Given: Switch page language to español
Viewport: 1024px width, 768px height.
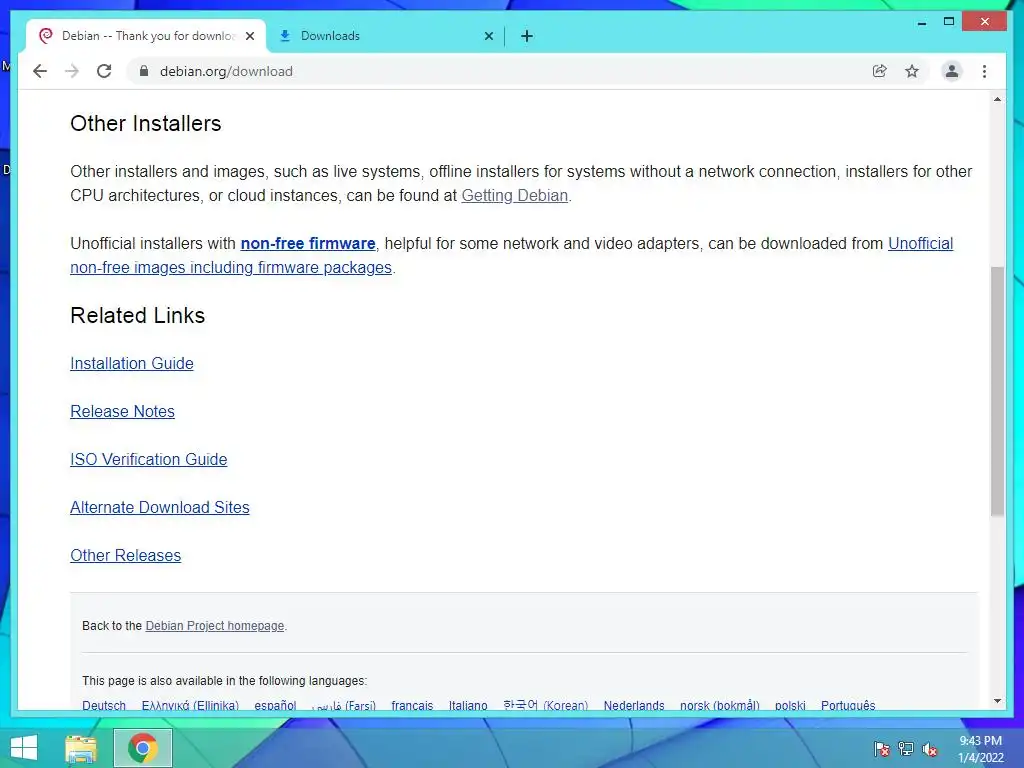Looking at the screenshot, I should tap(275, 705).
